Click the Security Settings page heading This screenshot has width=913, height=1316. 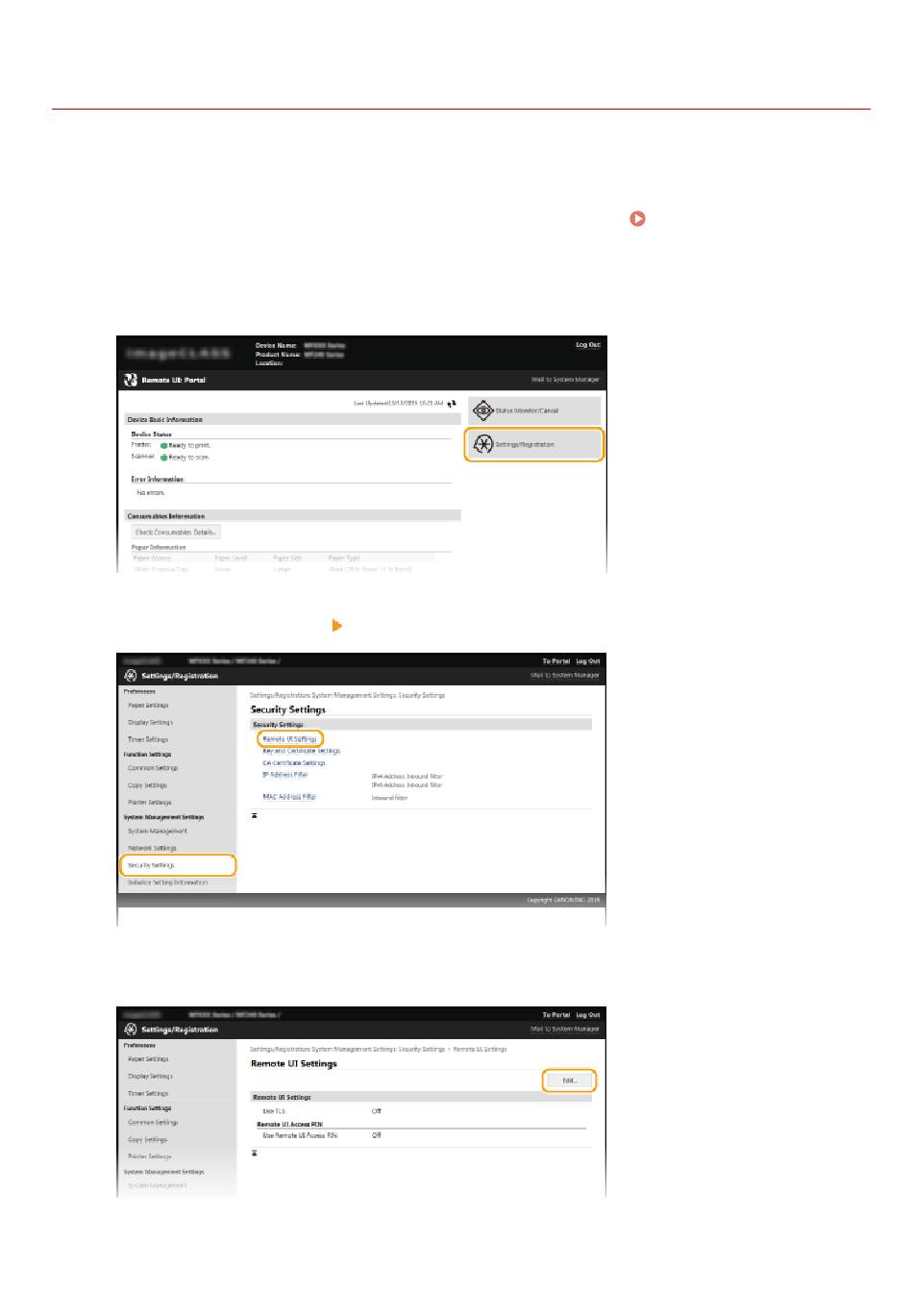[x=288, y=709]
